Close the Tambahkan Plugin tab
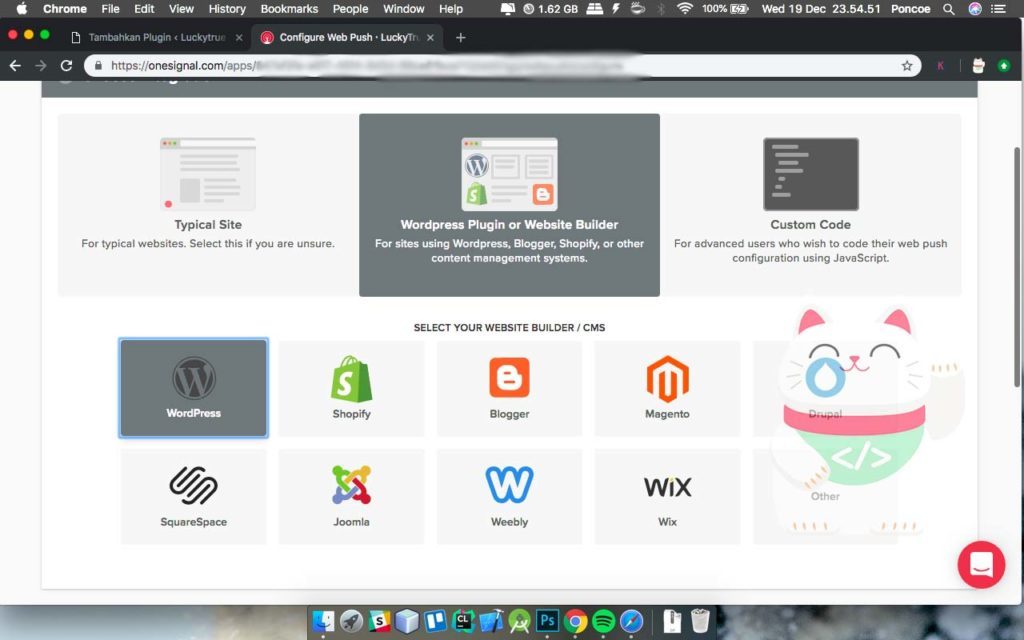 [239, 37]
